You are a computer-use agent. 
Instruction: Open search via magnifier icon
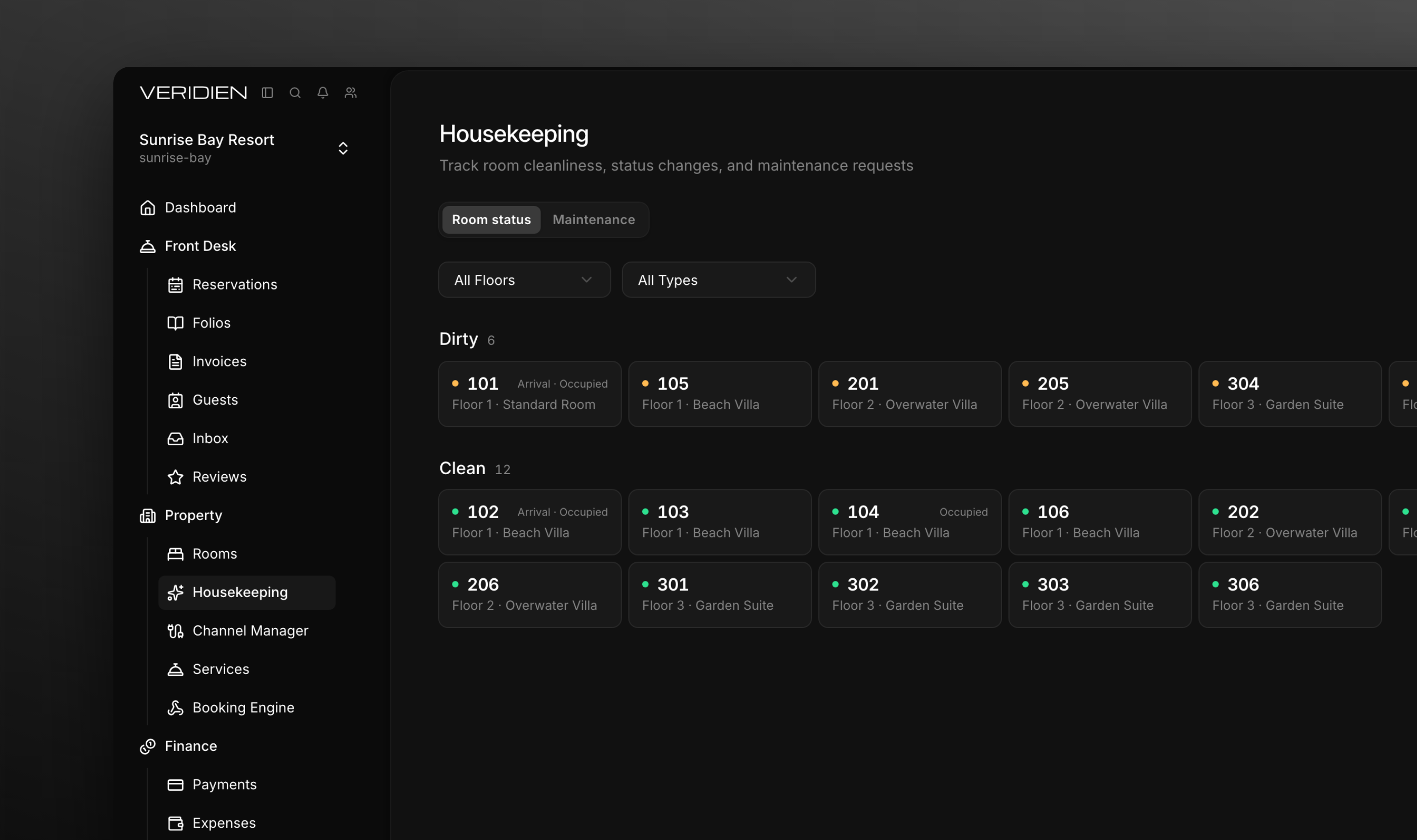295,92
